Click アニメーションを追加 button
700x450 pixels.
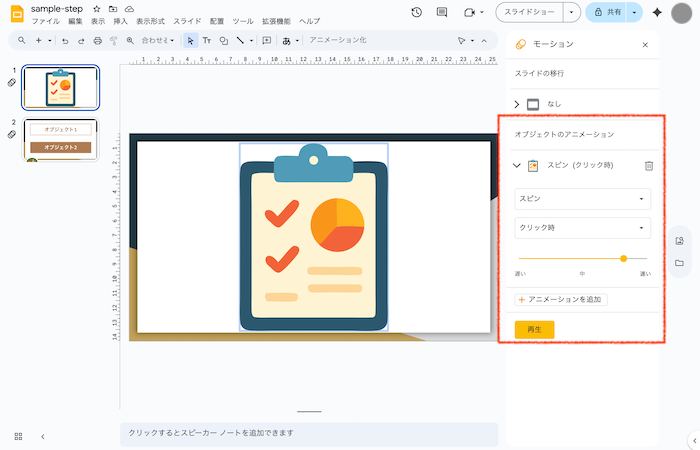tap(561, 300)
